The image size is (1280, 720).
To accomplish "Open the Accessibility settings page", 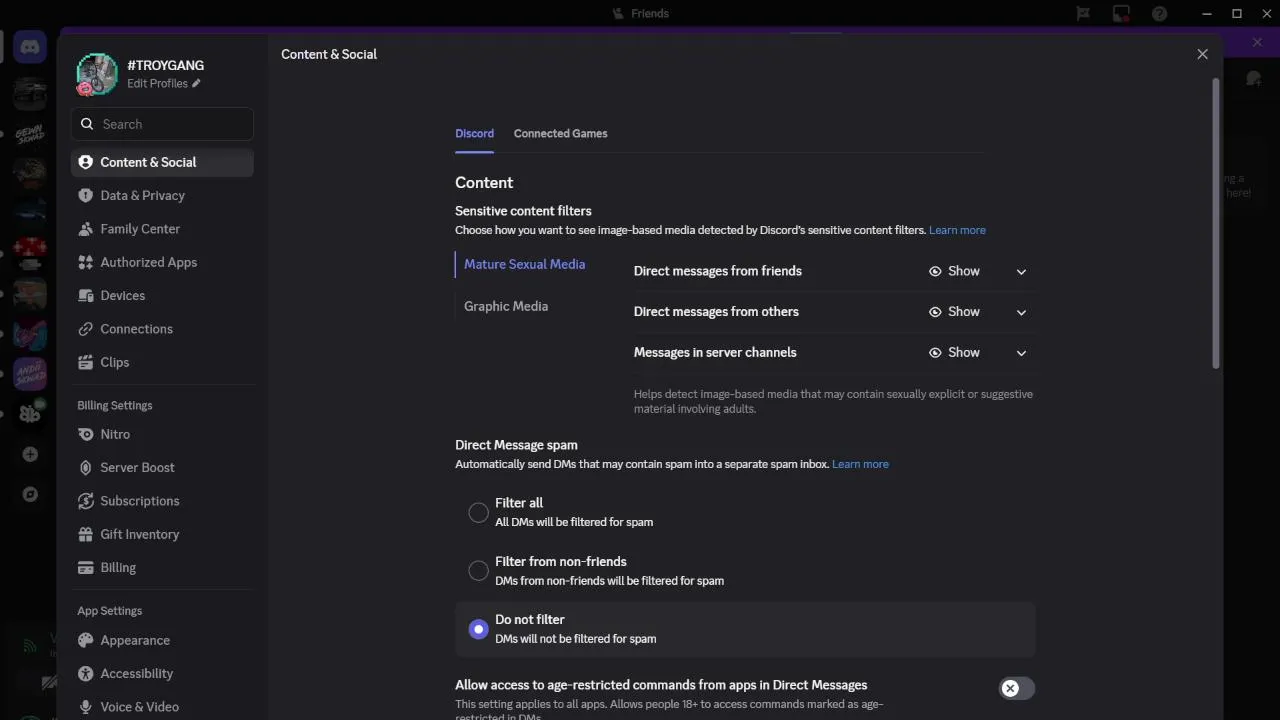I will coord(136,673).
